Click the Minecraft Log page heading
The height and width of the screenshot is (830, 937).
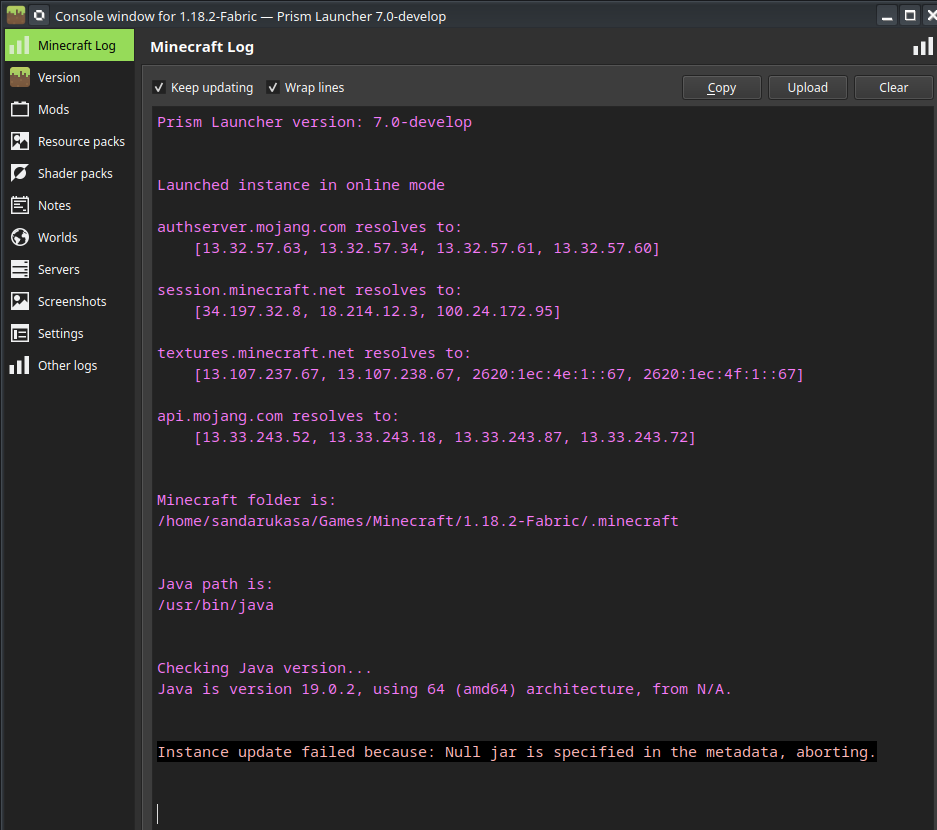202,47
